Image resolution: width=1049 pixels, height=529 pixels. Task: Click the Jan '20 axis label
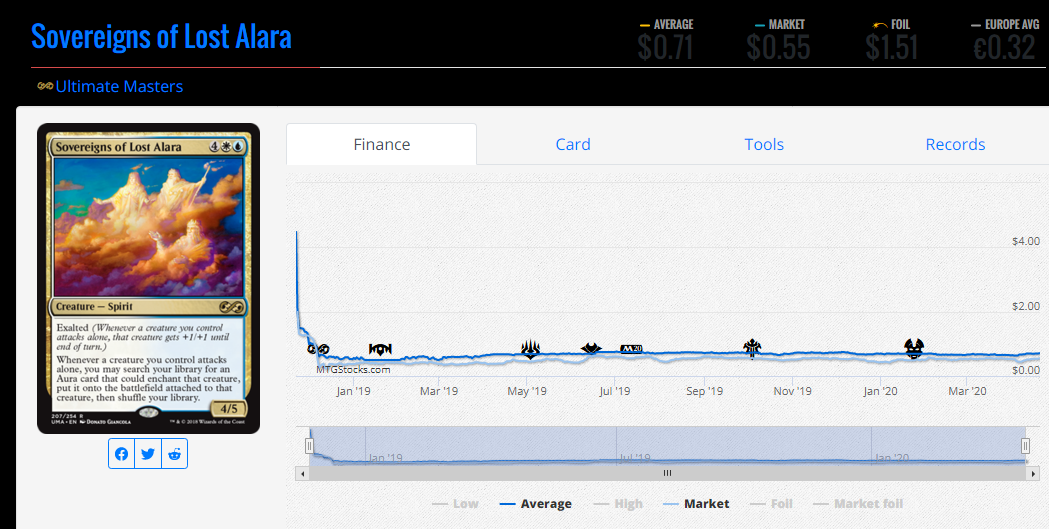[x=880, y=391]
